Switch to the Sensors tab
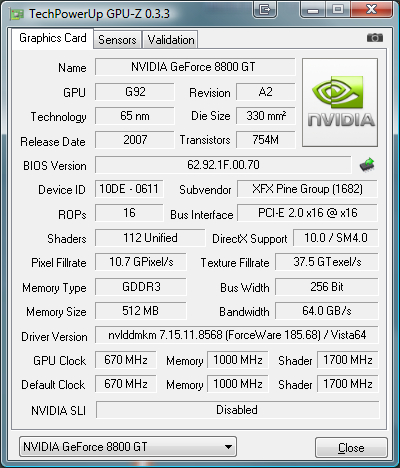This screenshot has height=468, width=400. pyautogui.click(x=117, y=40)
